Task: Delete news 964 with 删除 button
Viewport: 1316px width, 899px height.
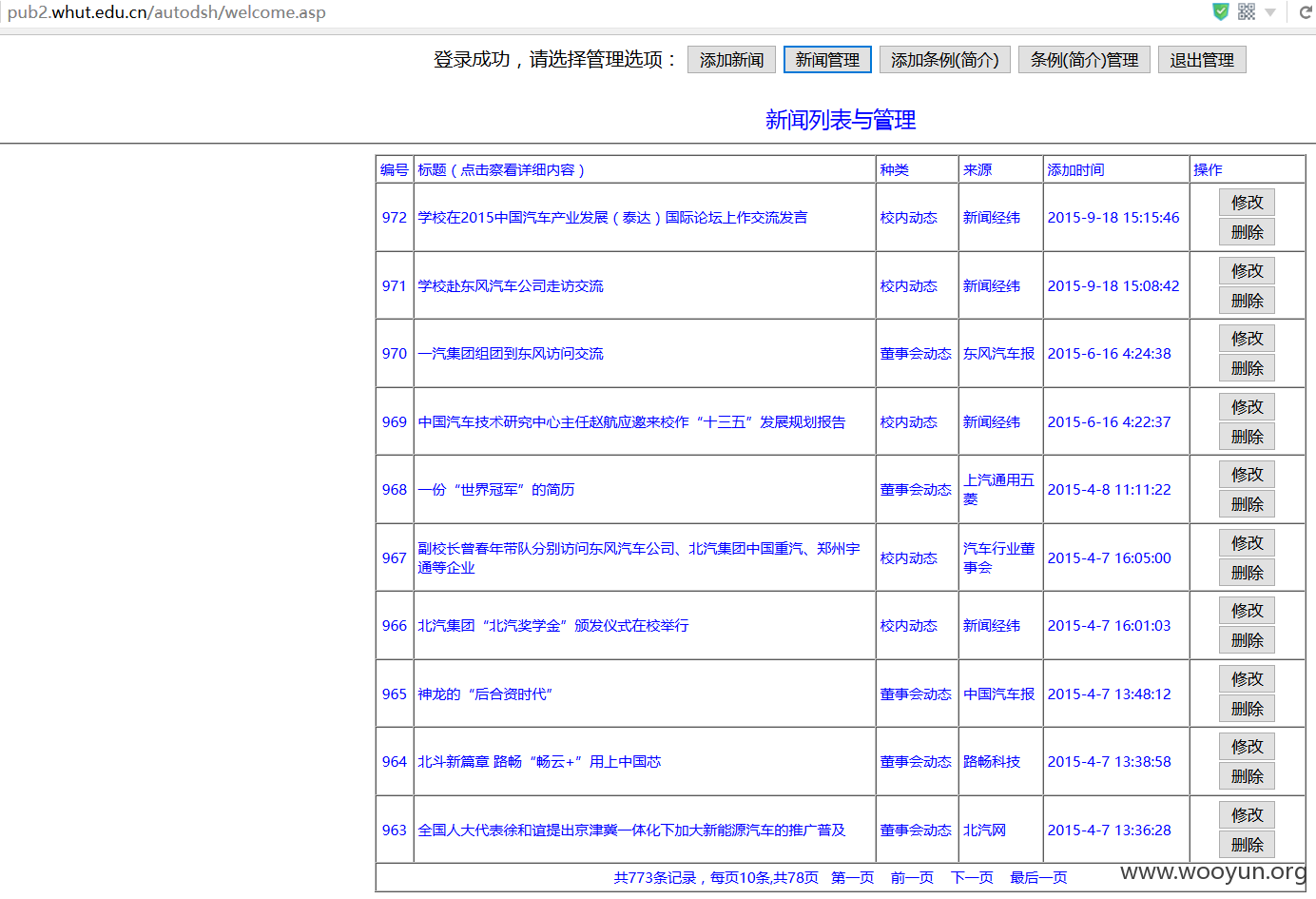Action: coord(1247,776)
